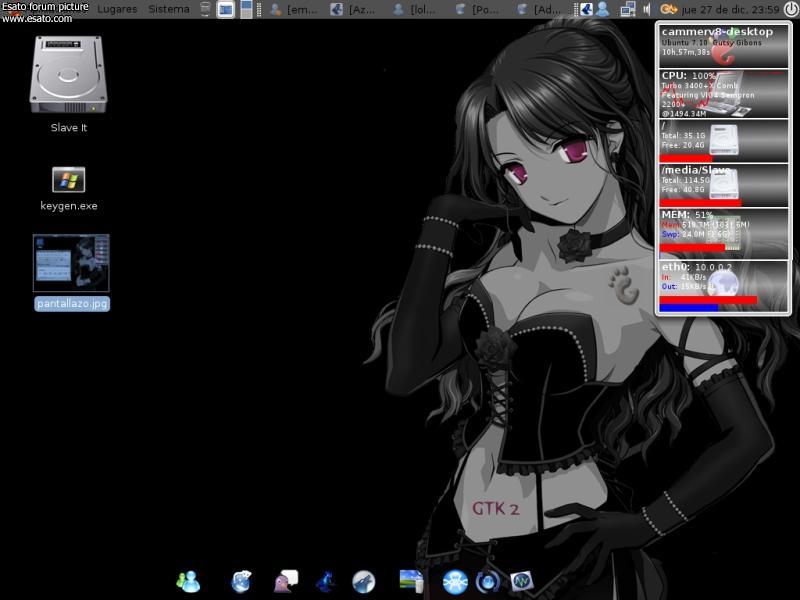Screen dimensions: 800x600
Task: Activate the [Az... taskbar window
Action: (x=353, y=9)
